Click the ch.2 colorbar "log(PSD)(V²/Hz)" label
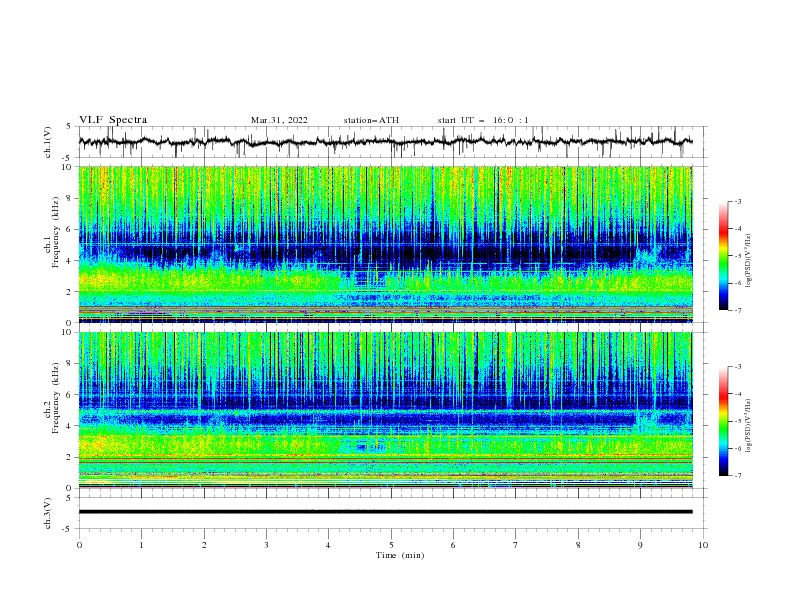The image size is (792, 612). 749,425
